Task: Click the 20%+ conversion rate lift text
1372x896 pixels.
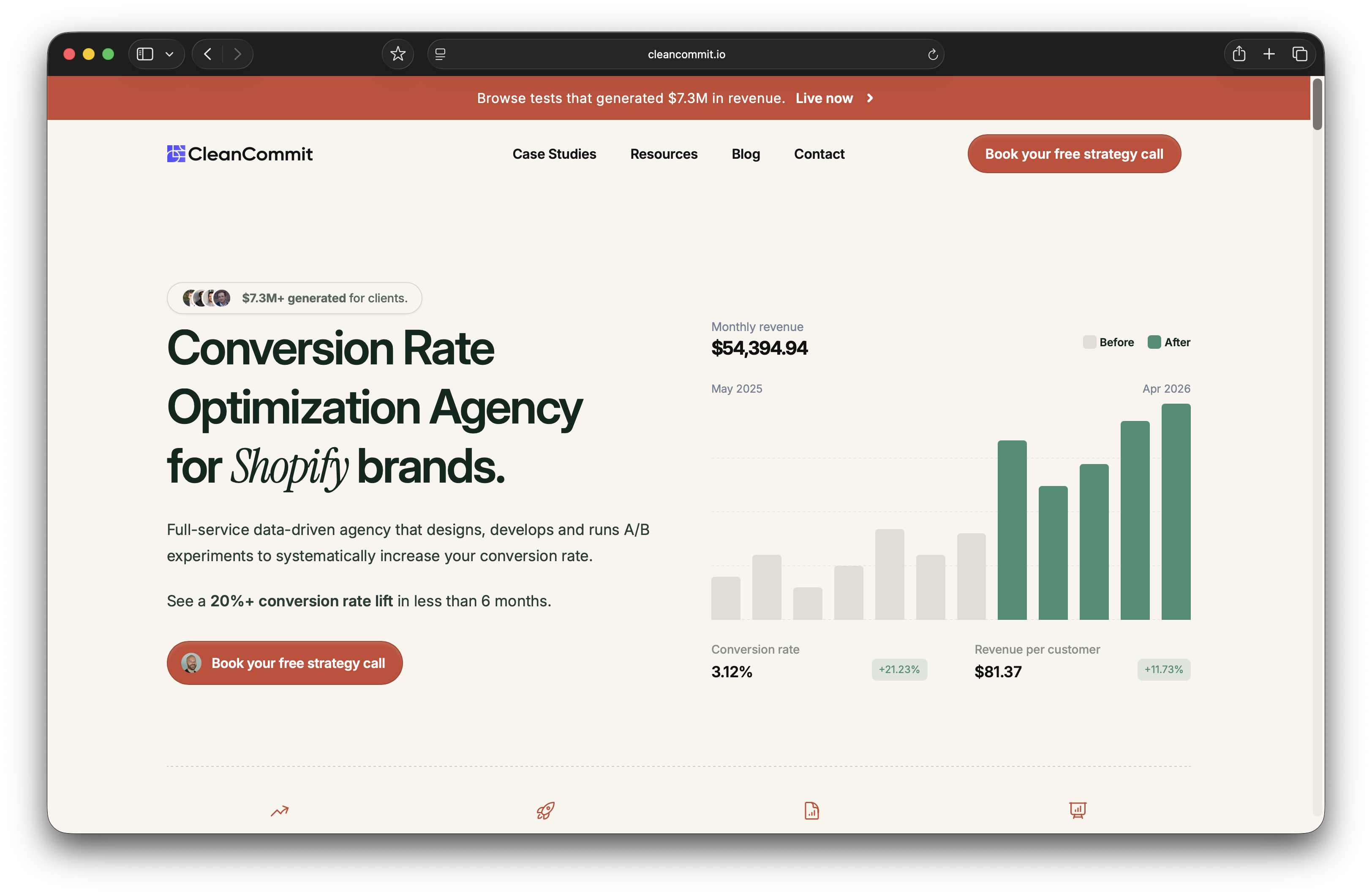Action: [302, 601]
